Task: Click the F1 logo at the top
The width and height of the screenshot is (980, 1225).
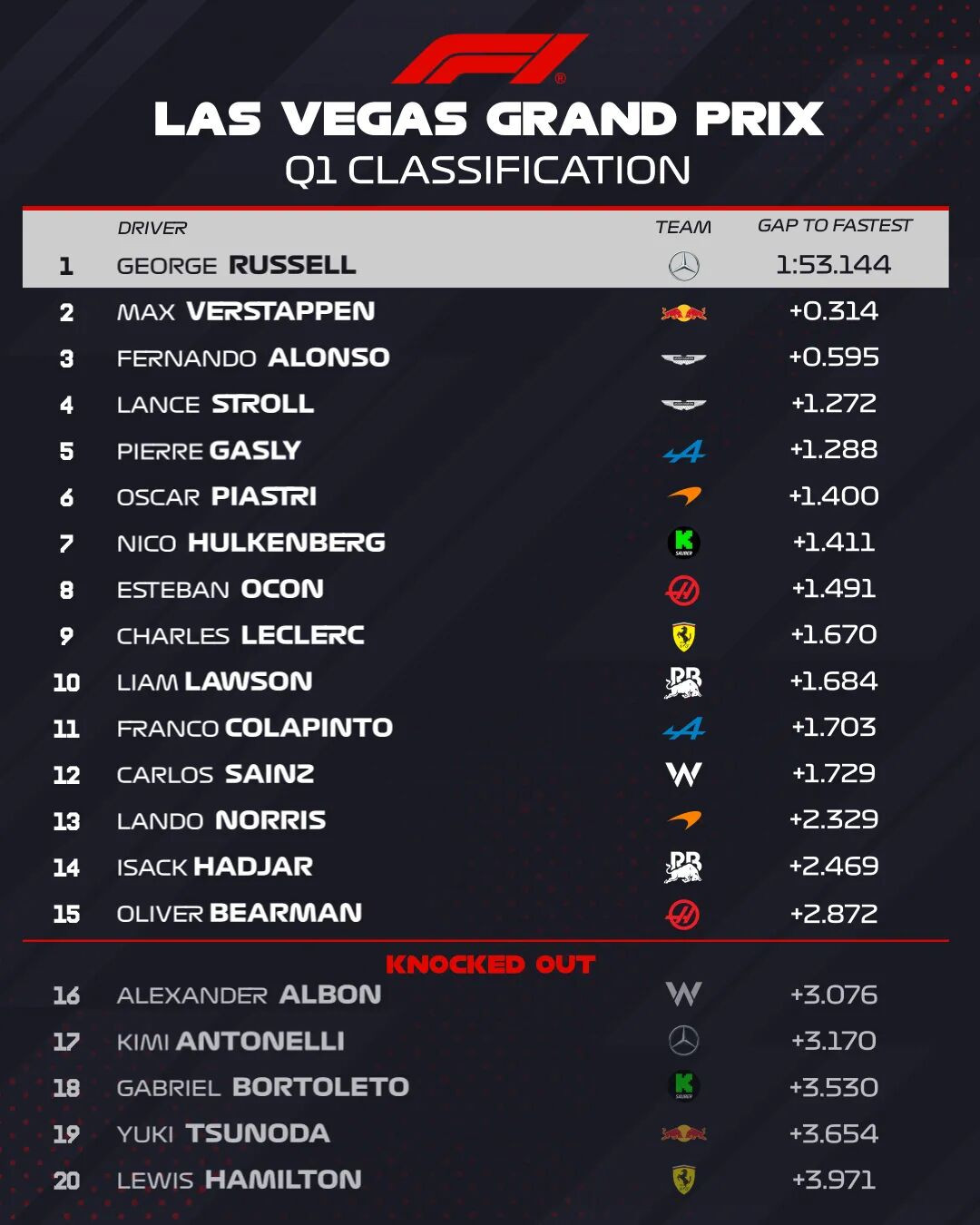Action: [x=490, y=59]
